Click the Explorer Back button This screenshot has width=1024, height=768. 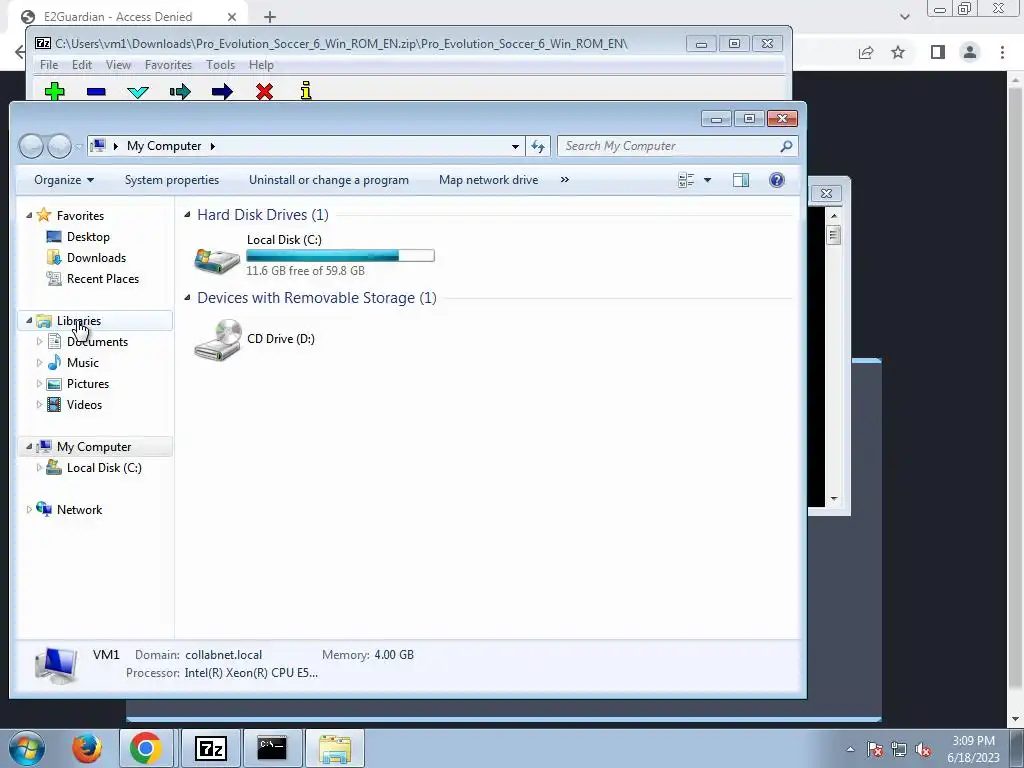tap(31, 146)
